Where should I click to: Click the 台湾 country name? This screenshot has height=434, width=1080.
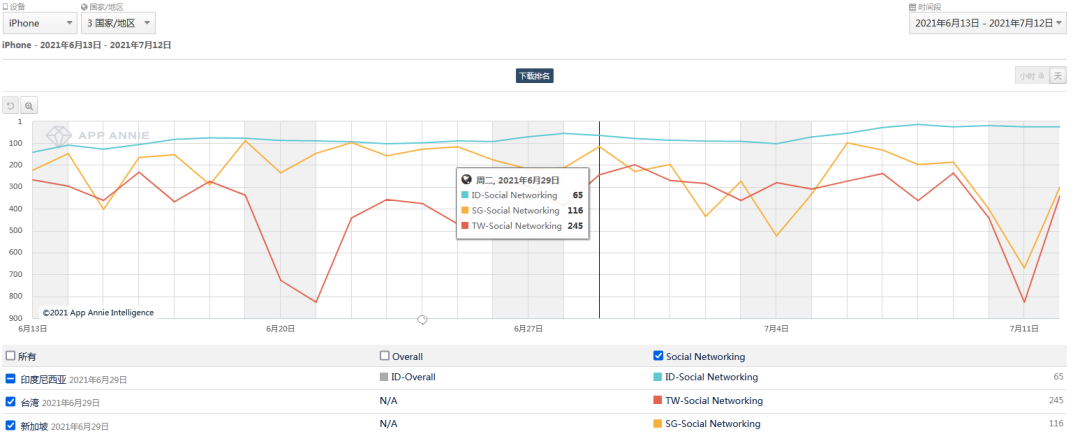[x=30, y=402]
